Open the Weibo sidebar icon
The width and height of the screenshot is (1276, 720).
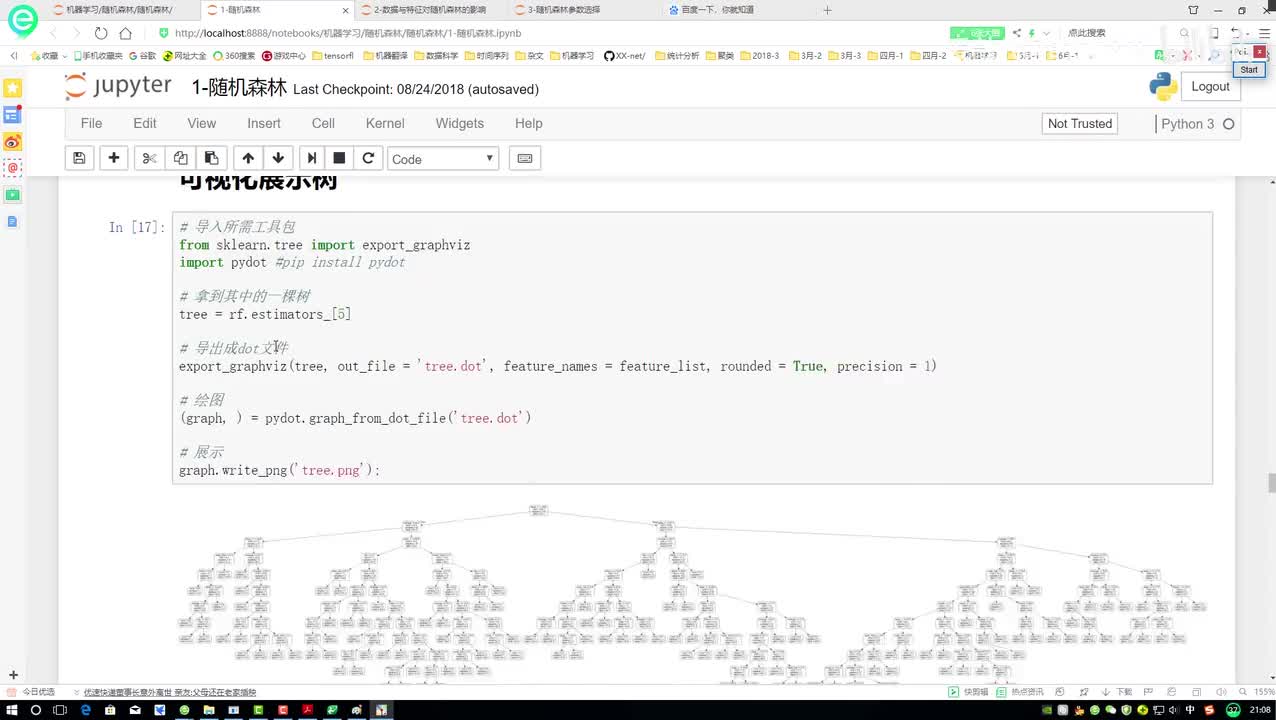[x=12, y=141]
